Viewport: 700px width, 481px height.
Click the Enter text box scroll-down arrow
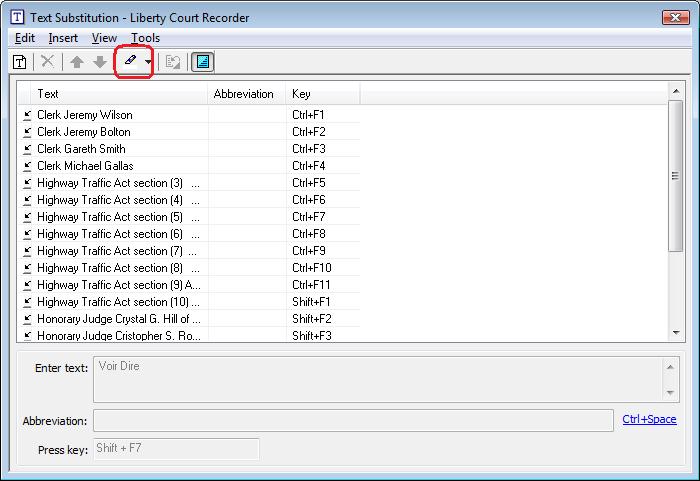click(x=670, y=393)
